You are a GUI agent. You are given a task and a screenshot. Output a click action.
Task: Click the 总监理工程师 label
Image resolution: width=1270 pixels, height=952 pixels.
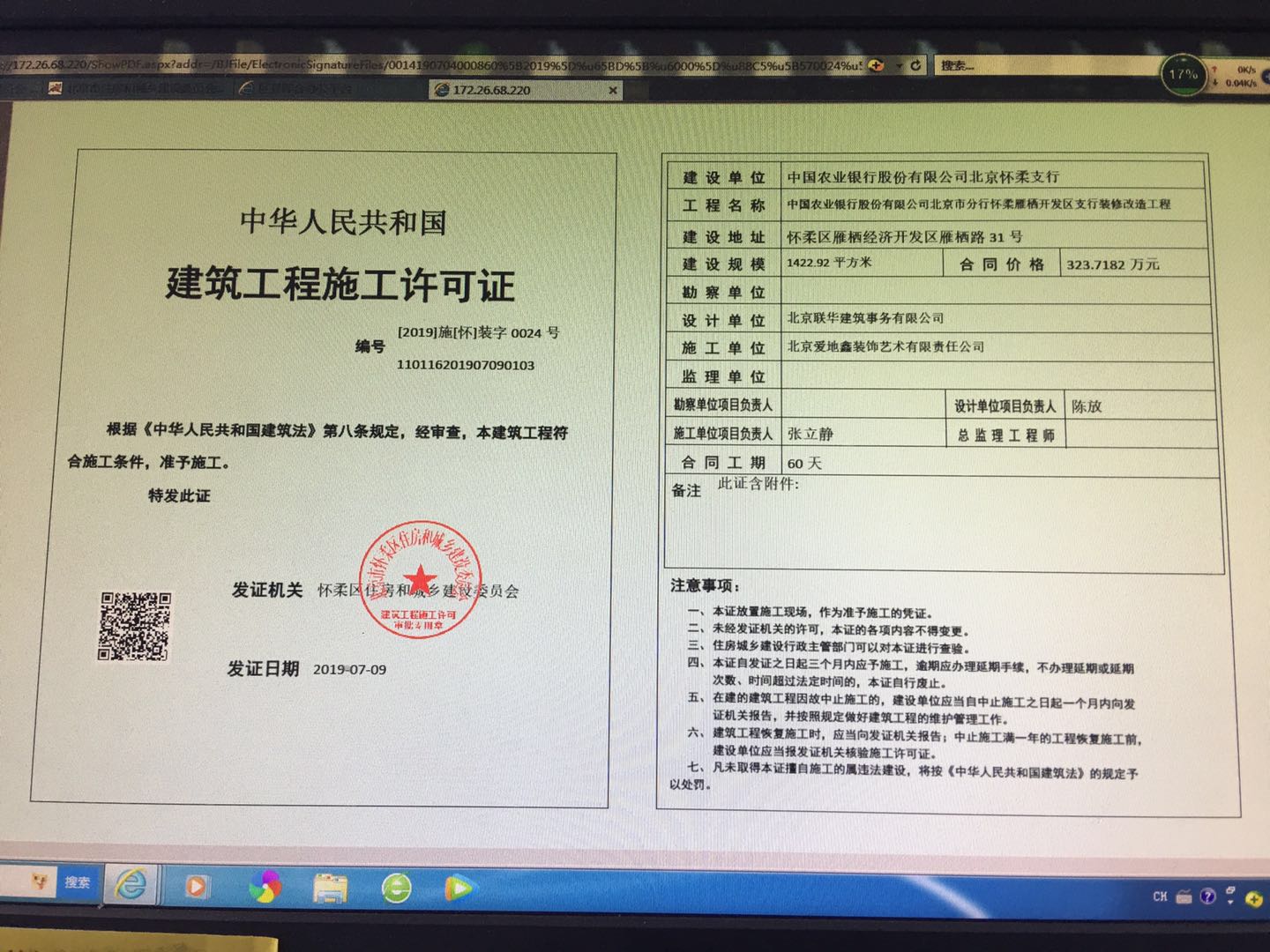click(1005, 435)
